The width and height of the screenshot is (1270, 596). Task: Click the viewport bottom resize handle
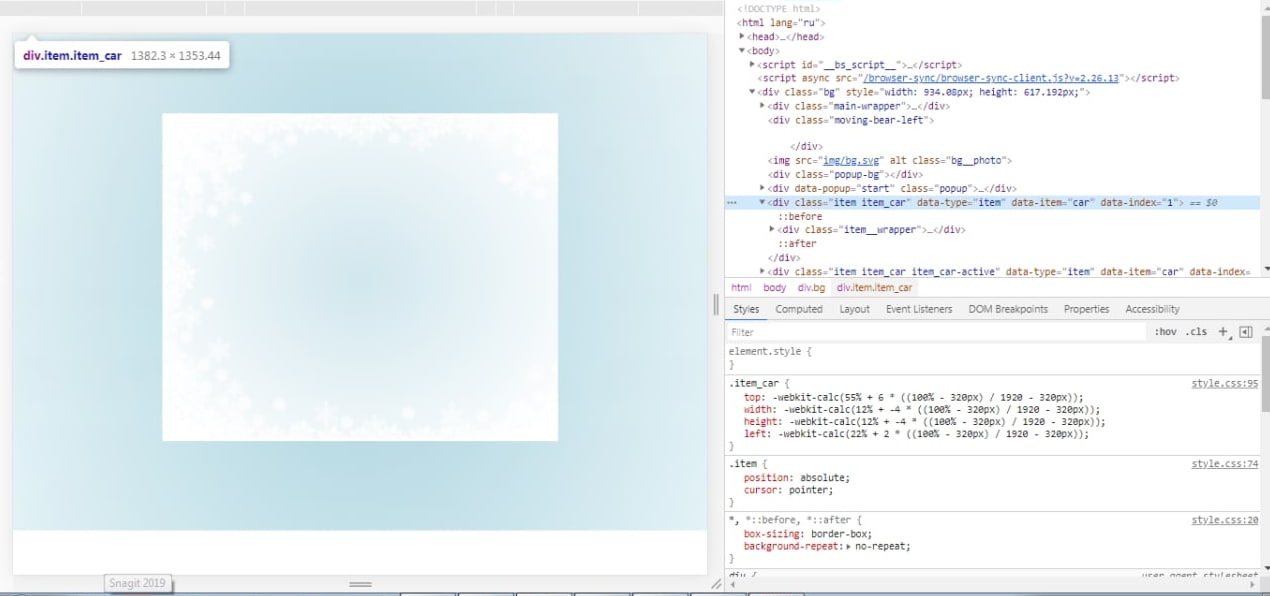[x=360, y=584]
